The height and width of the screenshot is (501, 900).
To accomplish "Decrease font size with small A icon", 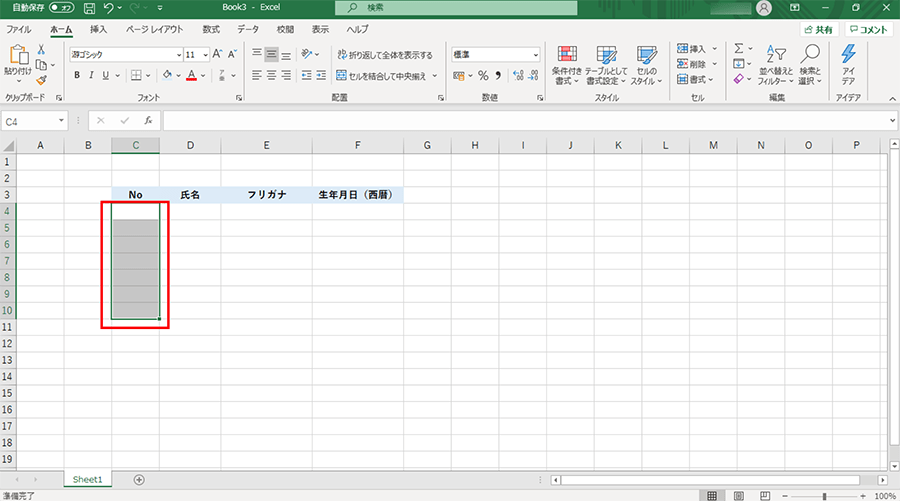I will 232,55.
